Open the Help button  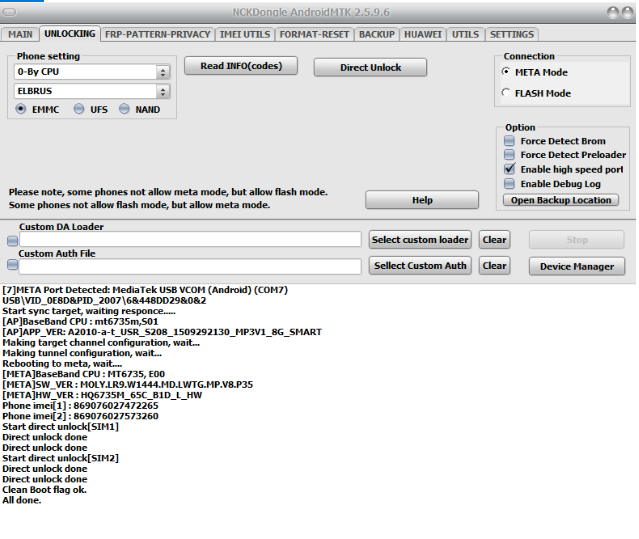coord(422,200)
